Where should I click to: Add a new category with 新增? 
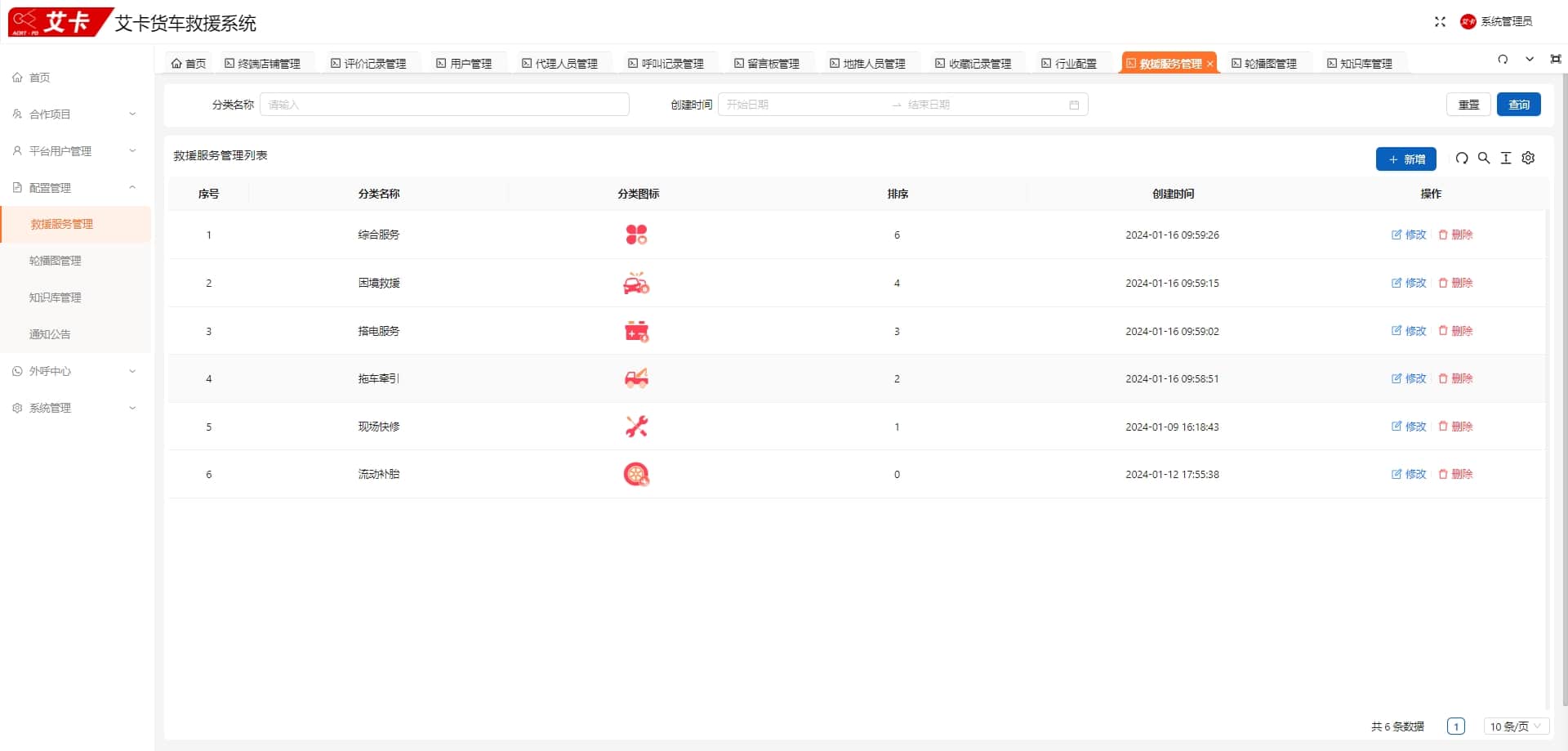pos(1406,159)
